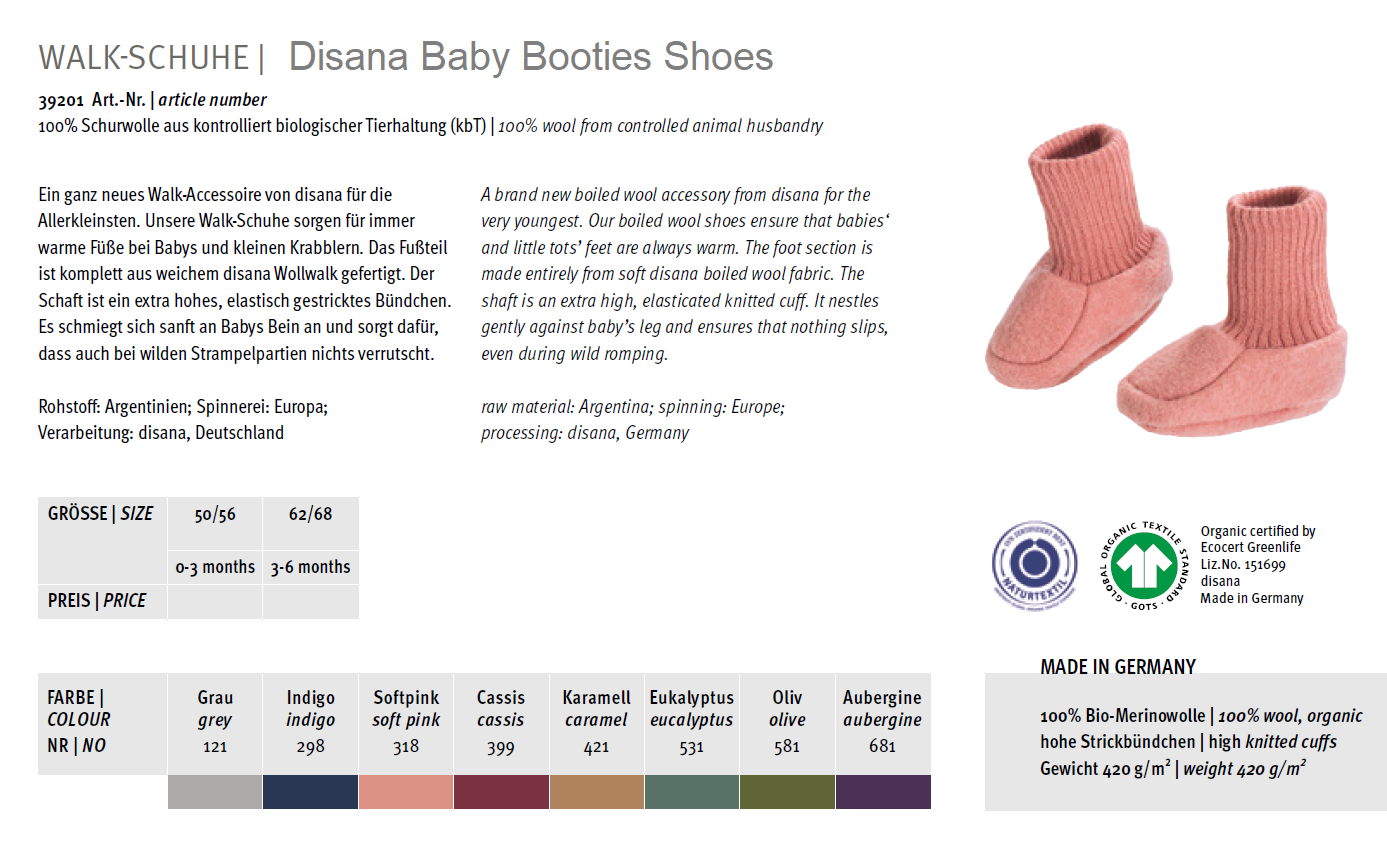Click the Naturtextil blue certification logo

tap(1034, 564)
